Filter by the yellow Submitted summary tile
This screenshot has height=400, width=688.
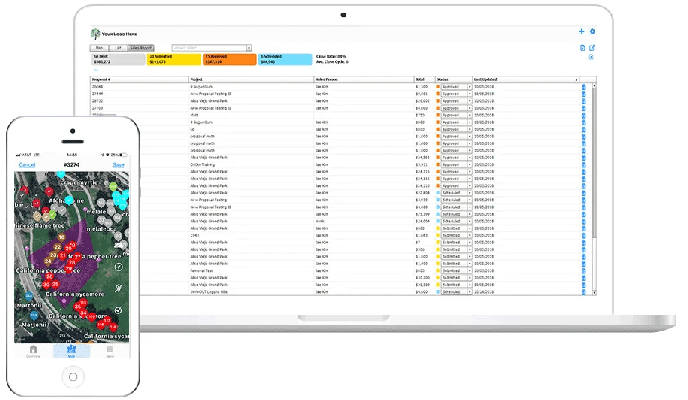click(174, 59)
